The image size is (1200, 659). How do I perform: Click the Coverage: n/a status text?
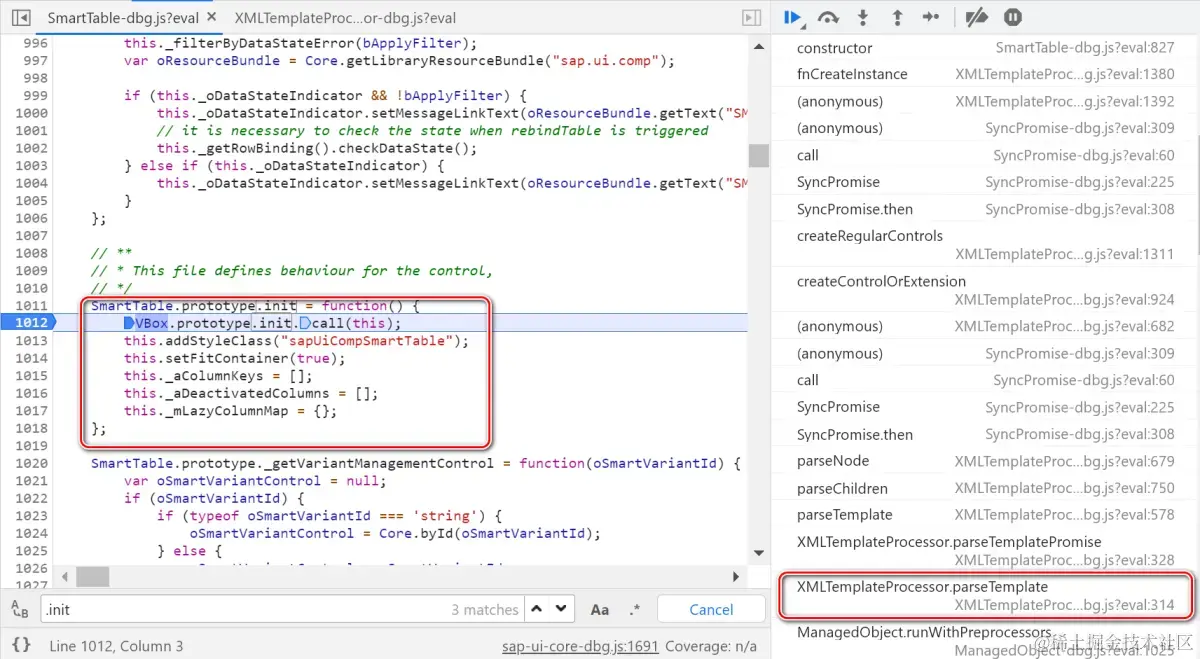[x=711, y=646]
